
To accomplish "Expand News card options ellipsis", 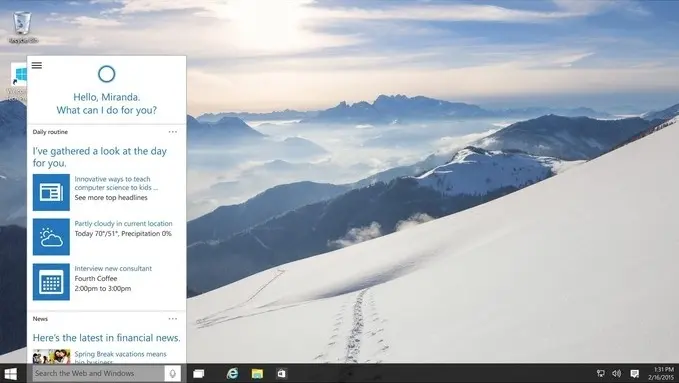I will pos(173,319).
